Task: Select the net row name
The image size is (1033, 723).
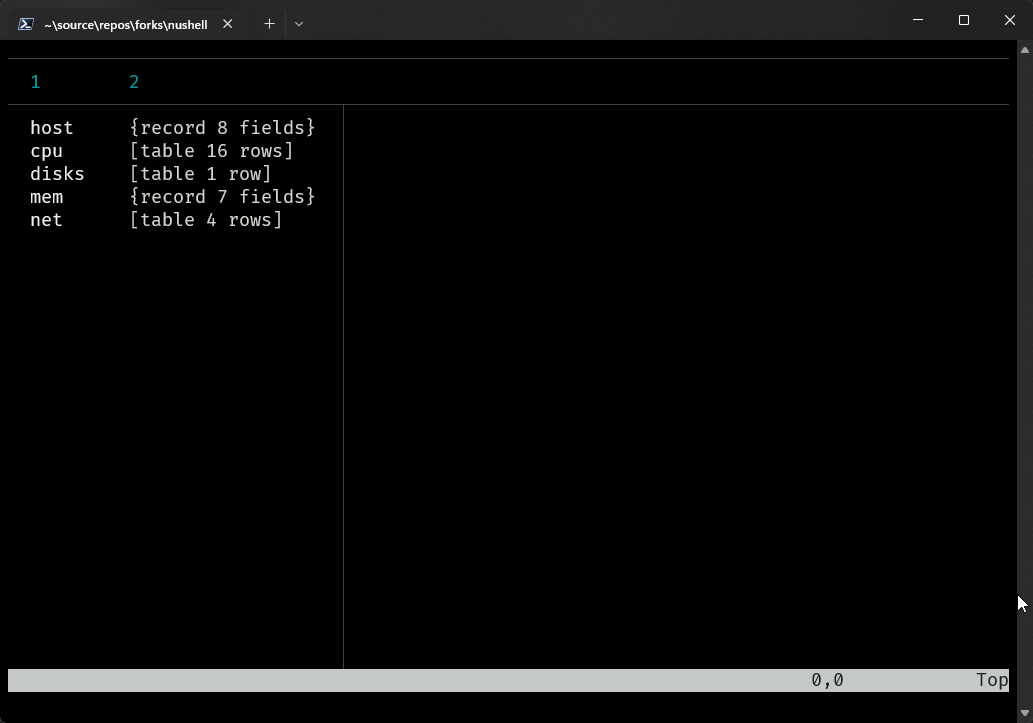Action: [46, 220]
